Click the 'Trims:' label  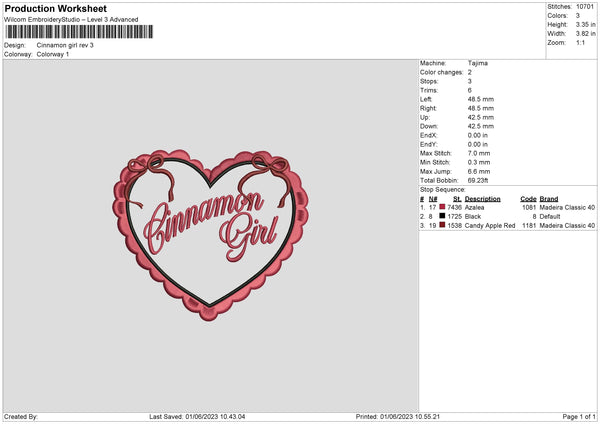(429, 90)
